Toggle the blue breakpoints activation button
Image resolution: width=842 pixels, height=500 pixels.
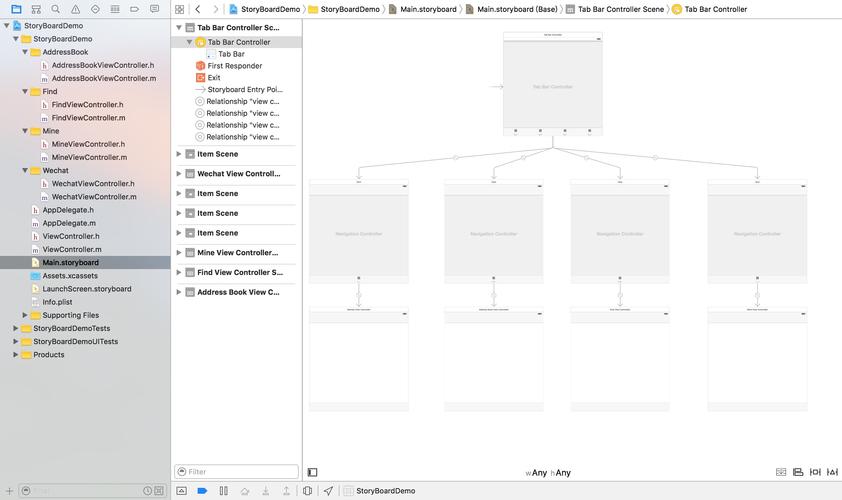(x=202, y=490)
